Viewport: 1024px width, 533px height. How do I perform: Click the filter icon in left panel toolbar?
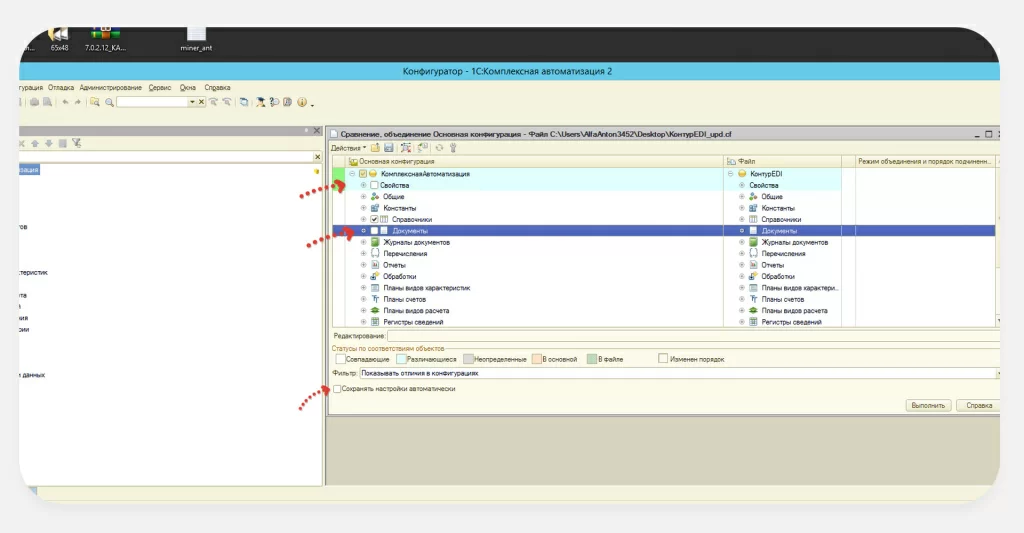coord(77,143)
